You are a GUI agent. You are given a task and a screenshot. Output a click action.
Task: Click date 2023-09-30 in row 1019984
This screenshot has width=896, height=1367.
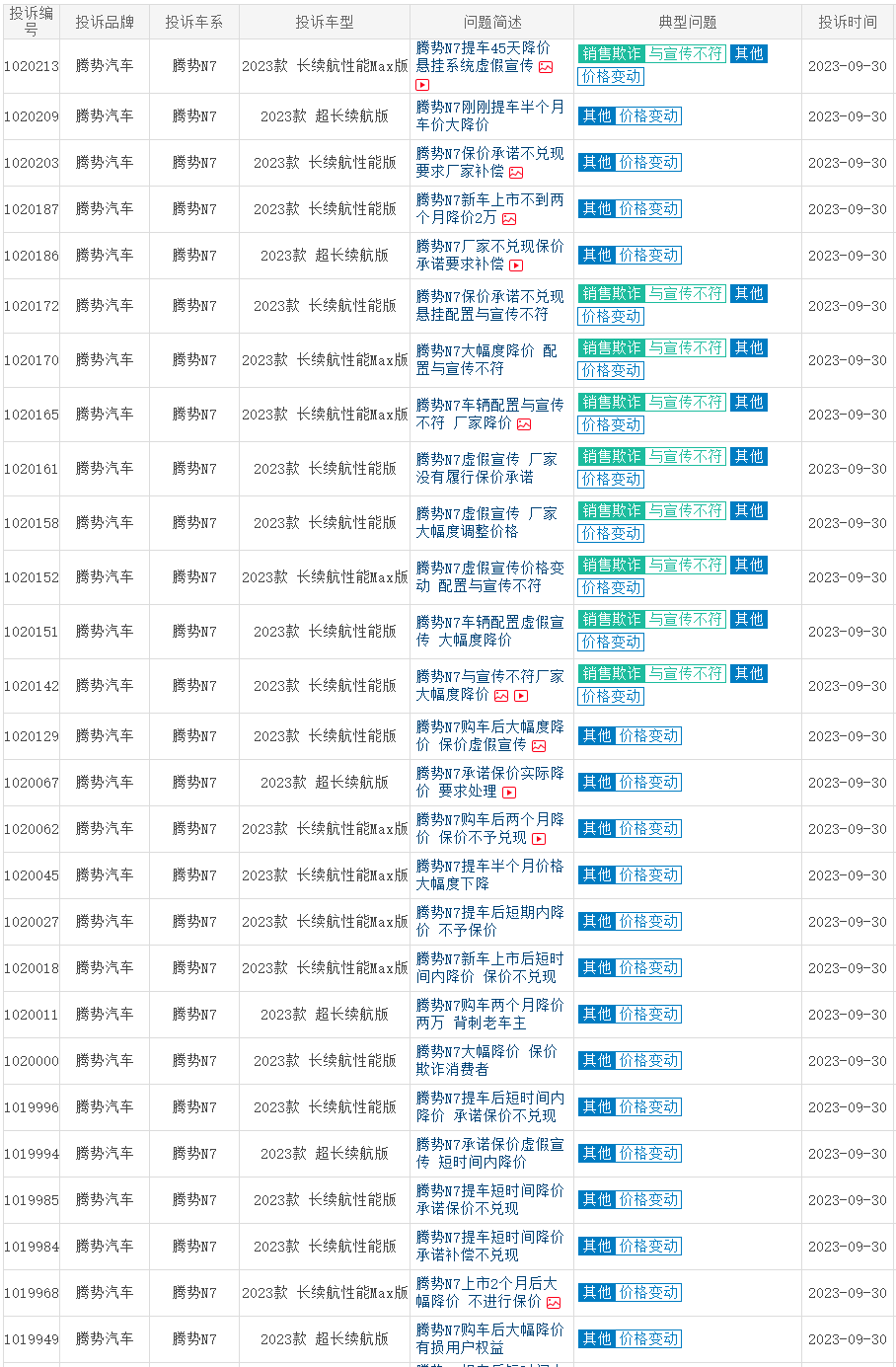848,1247
